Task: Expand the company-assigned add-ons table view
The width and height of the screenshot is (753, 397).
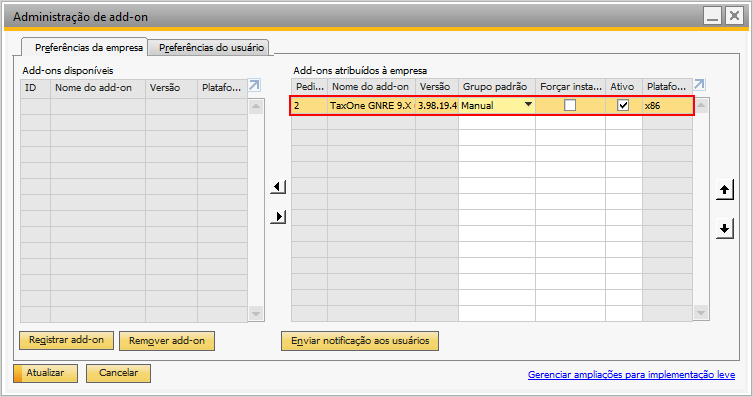Action: pos(699,84)
